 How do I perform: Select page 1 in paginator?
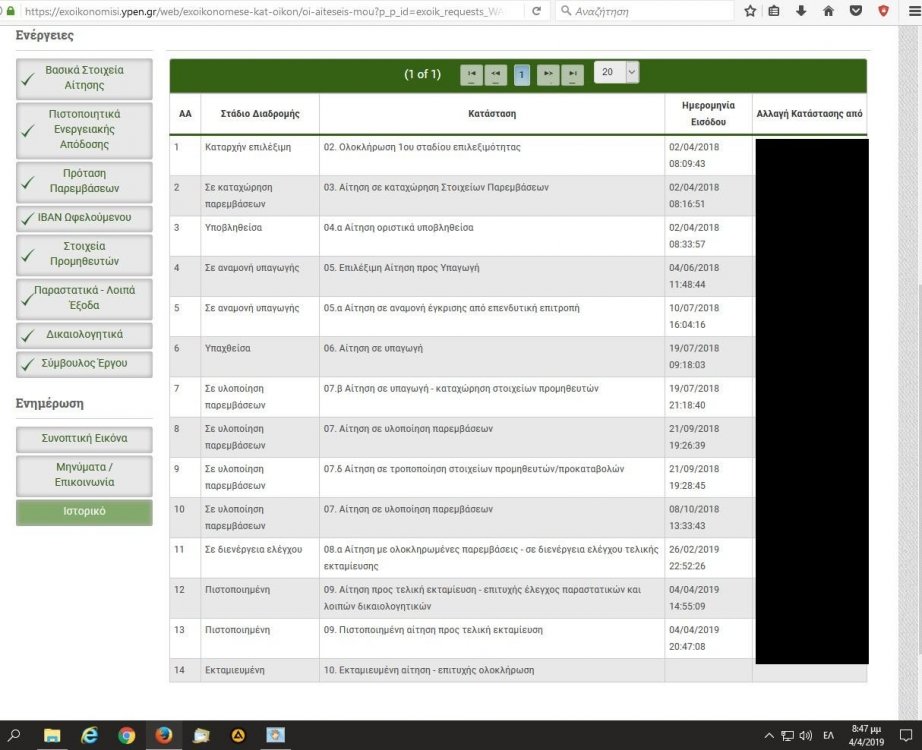pos(522,74)
